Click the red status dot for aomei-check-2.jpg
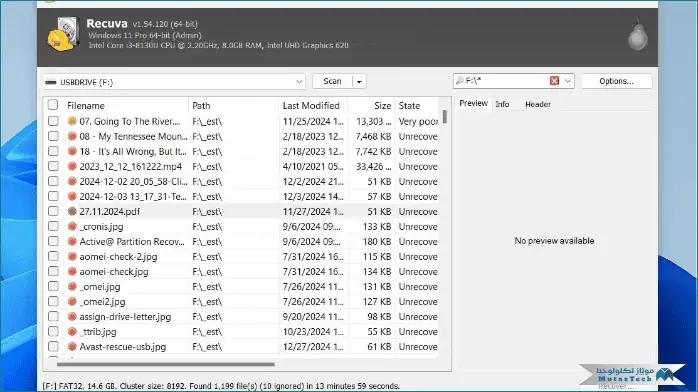 coord(72,256)
